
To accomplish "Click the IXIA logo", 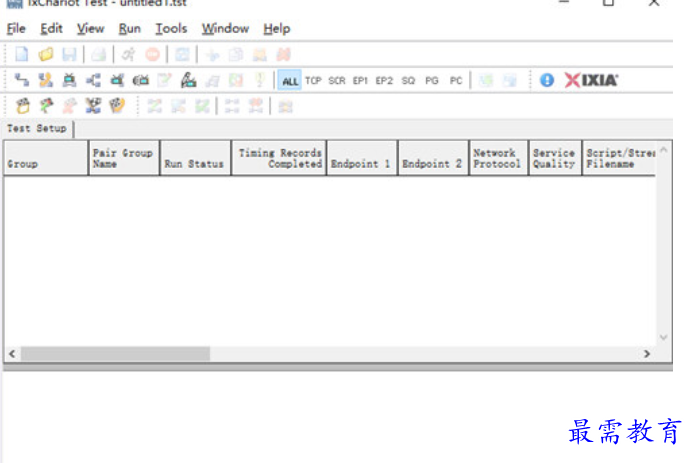I will 591,80.
